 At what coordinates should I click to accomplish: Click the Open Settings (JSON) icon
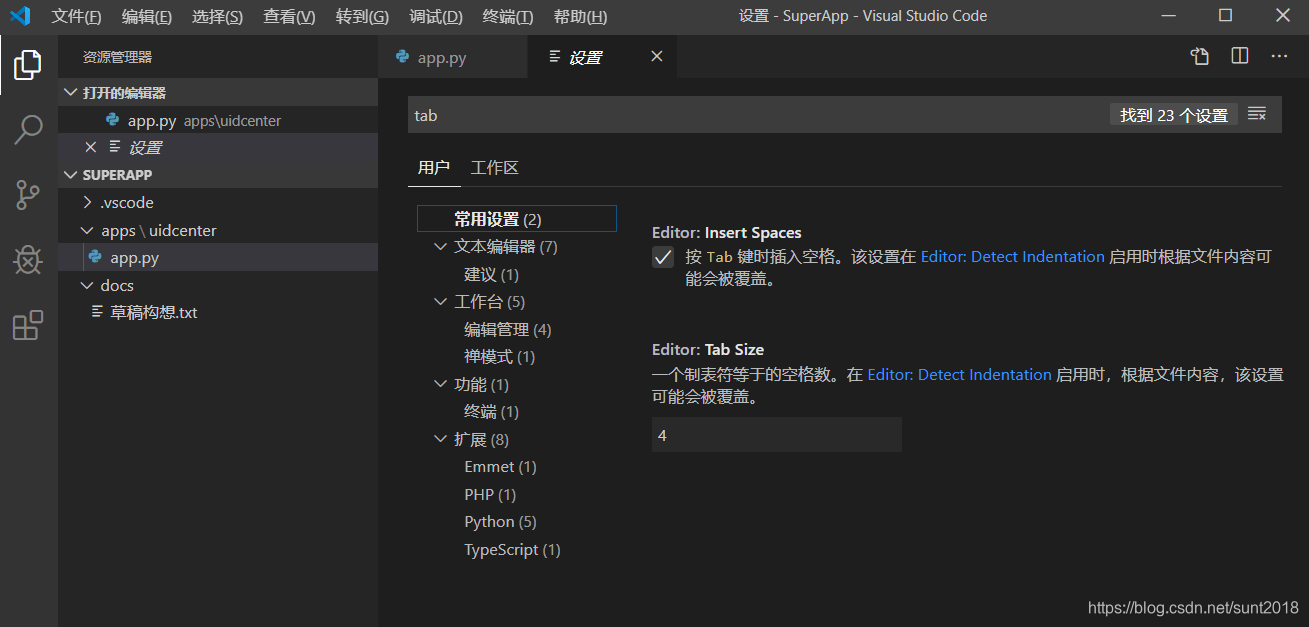tap(1200, 57)
